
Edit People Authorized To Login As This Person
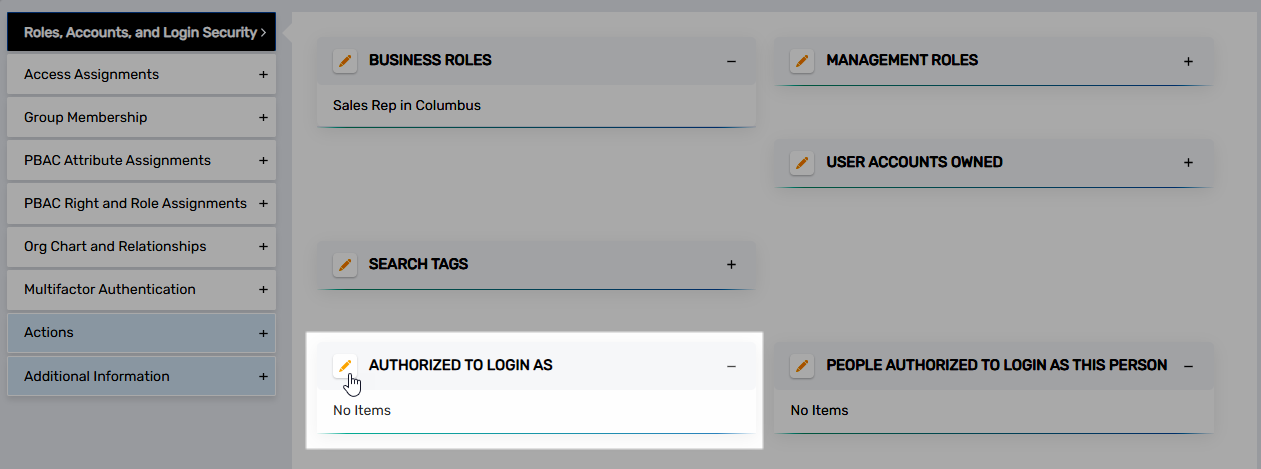801,366
